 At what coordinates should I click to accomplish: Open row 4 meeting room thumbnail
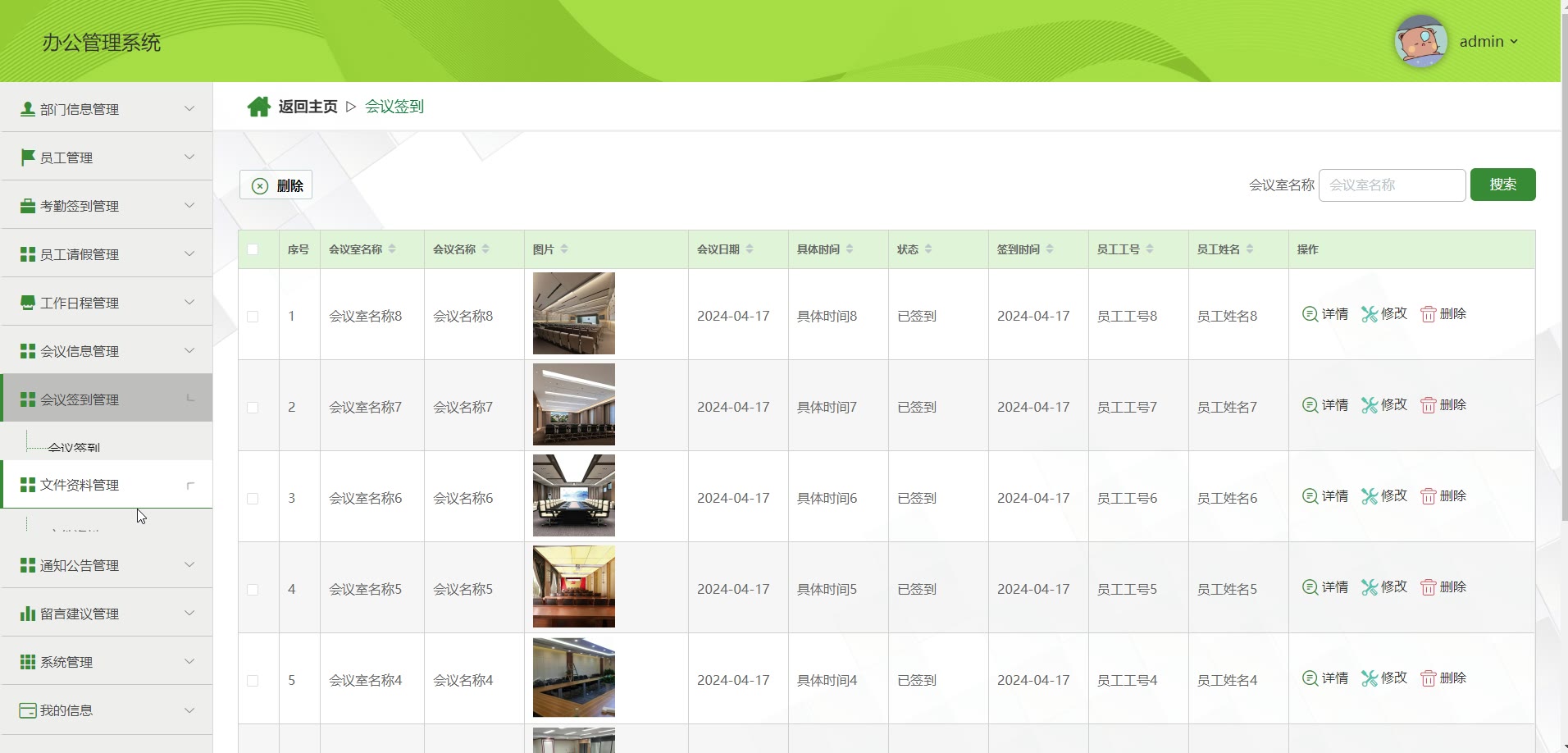(x=574, y=586)
